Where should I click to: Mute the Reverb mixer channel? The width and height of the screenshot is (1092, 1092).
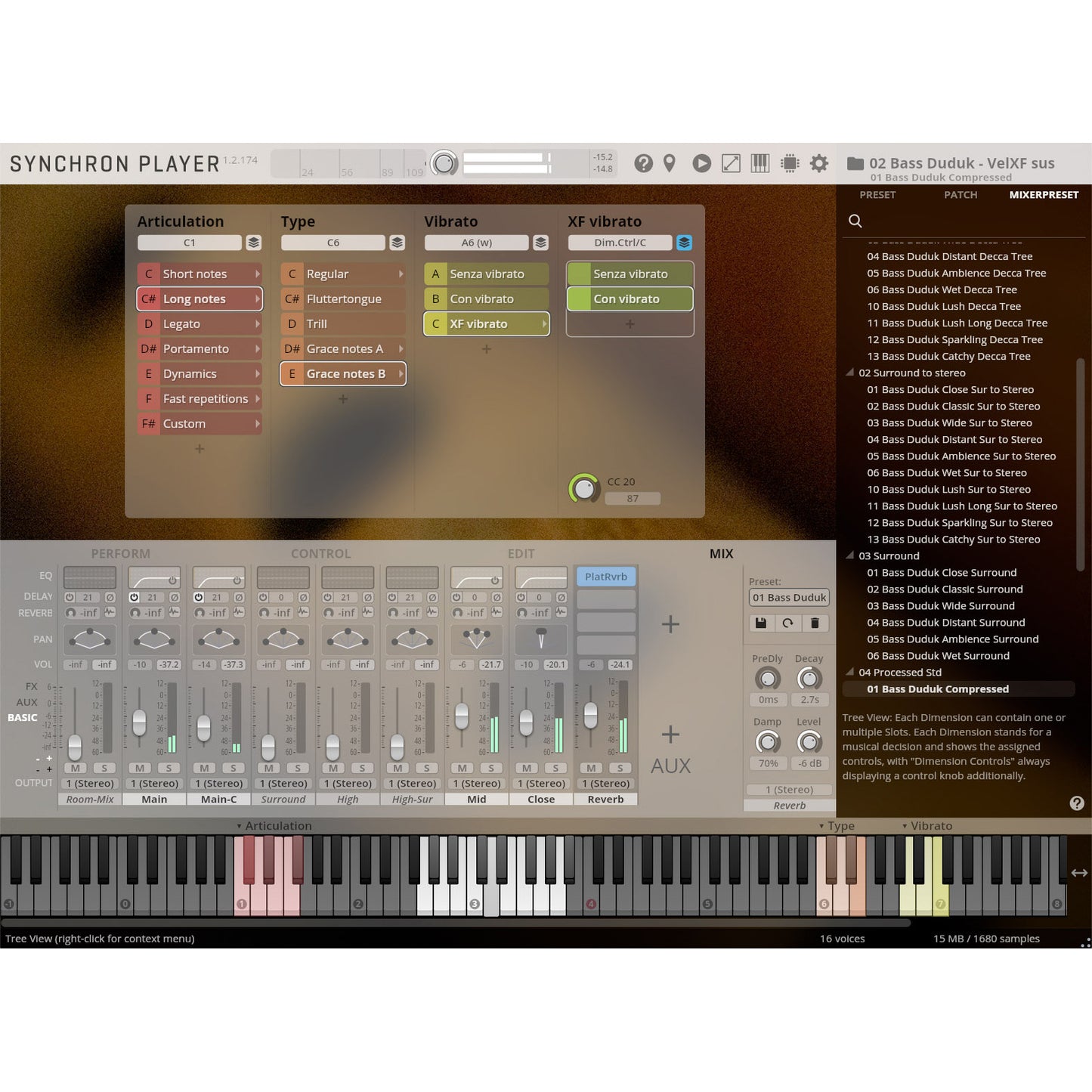click(591, 768)
